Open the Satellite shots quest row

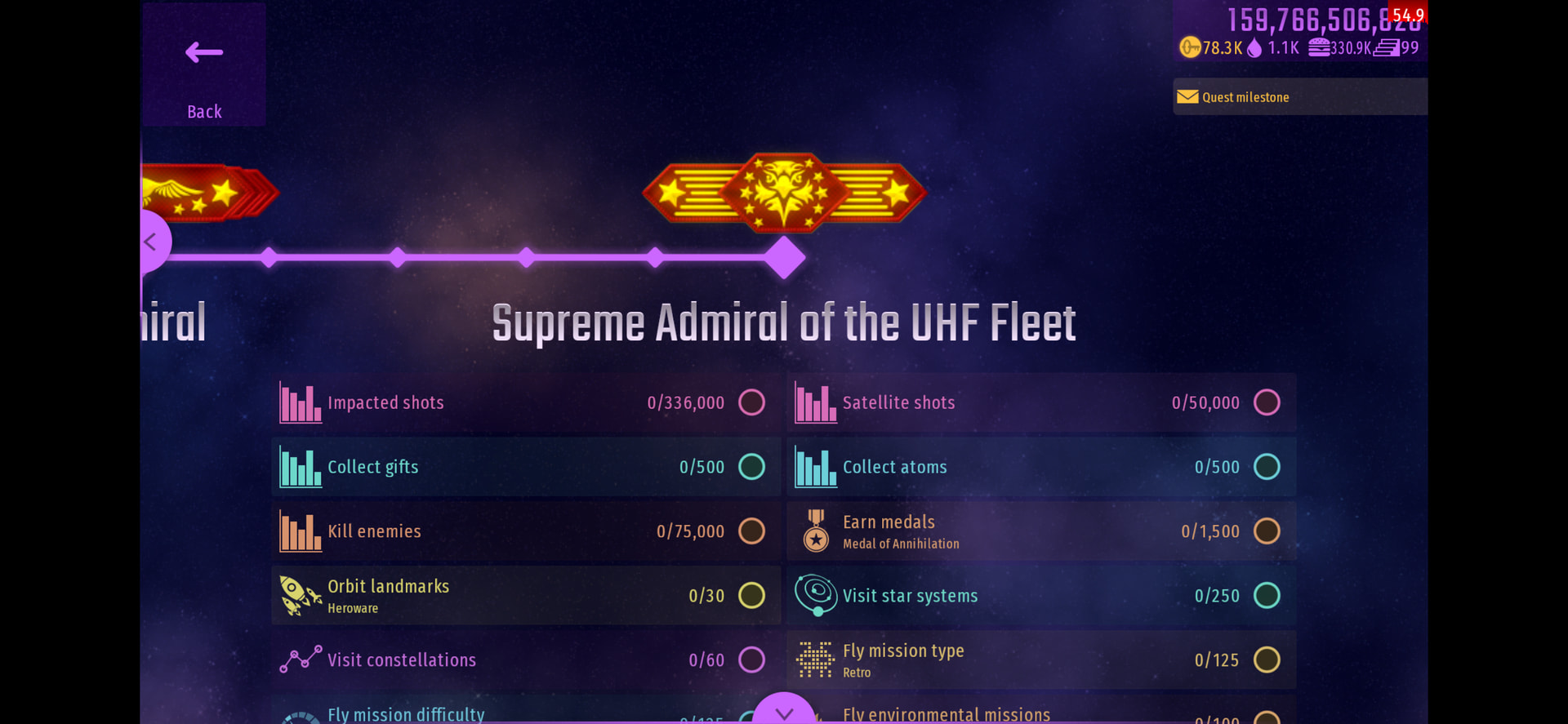(1040, 402)
